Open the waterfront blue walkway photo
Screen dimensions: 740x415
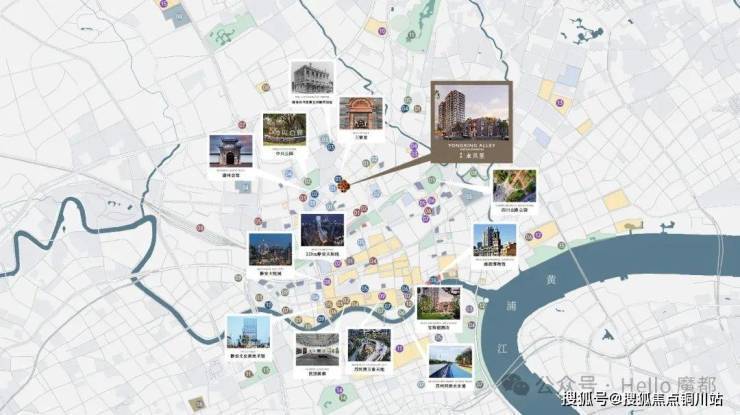450,362
